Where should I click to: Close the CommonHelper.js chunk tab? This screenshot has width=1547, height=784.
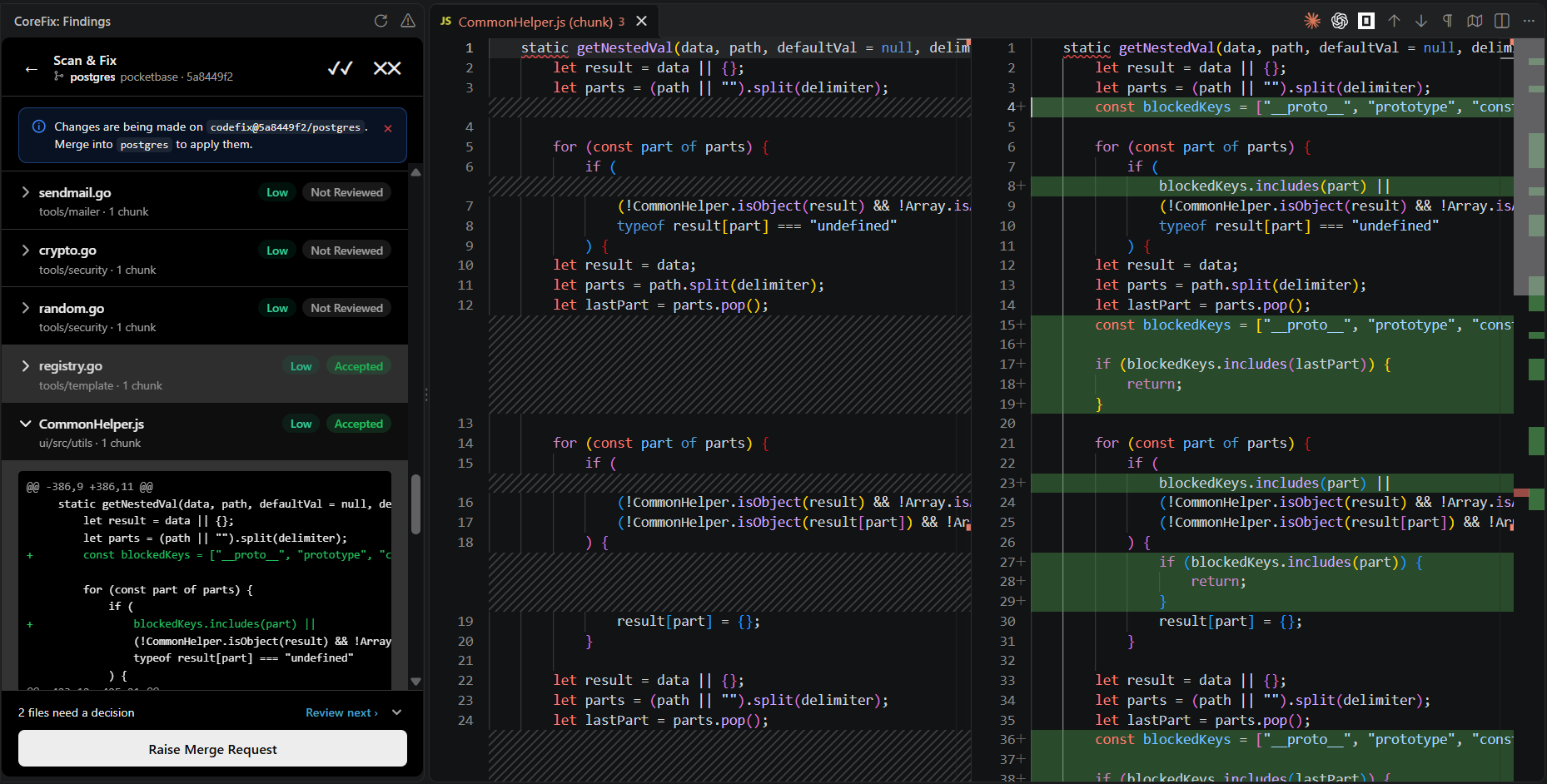click(x=641, y=21)
